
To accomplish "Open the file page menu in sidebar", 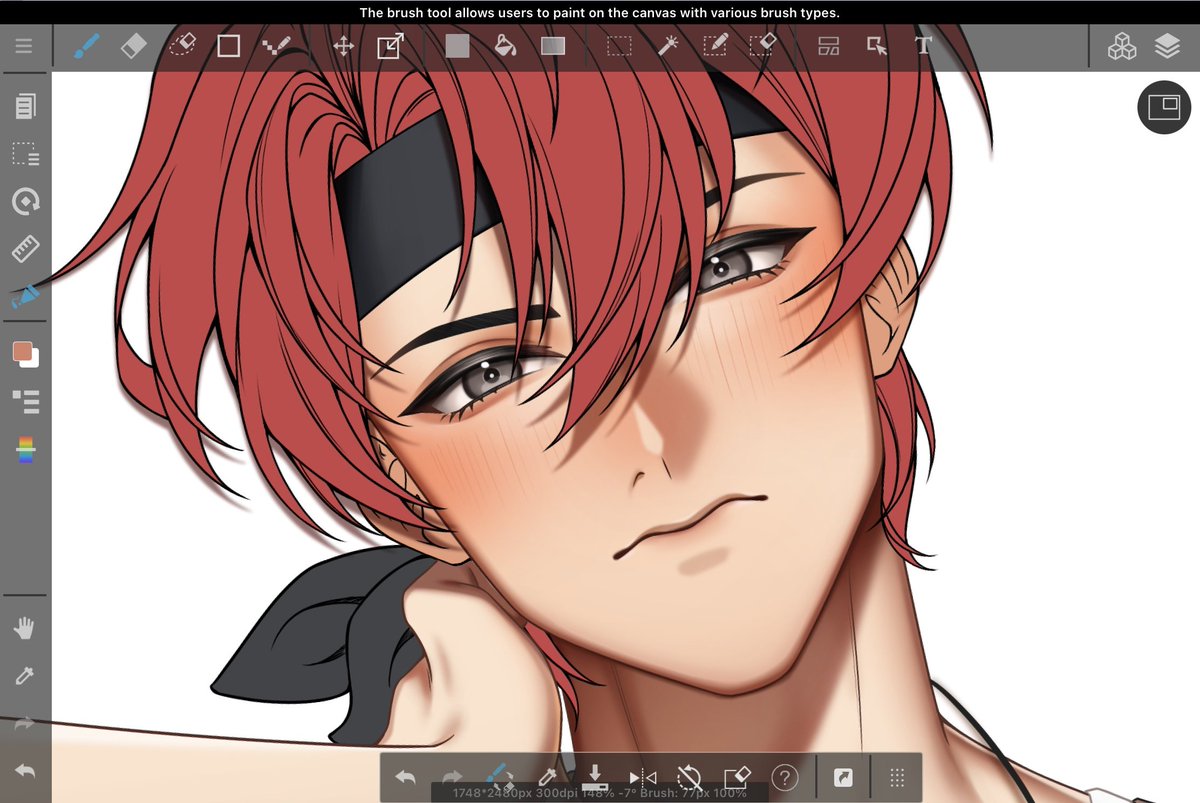I will coord(25,106).
